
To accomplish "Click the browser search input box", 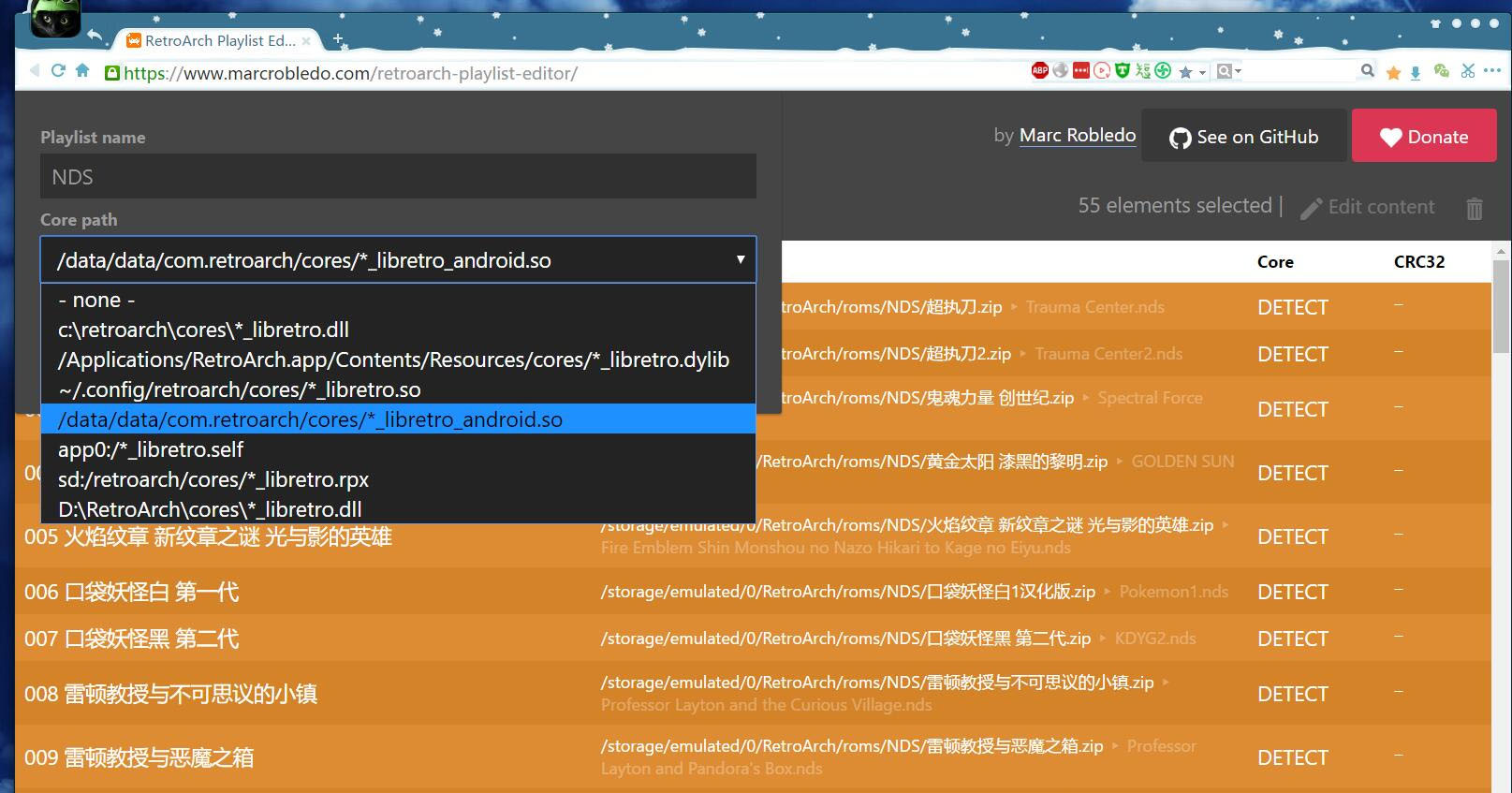I will point(1298,71).
